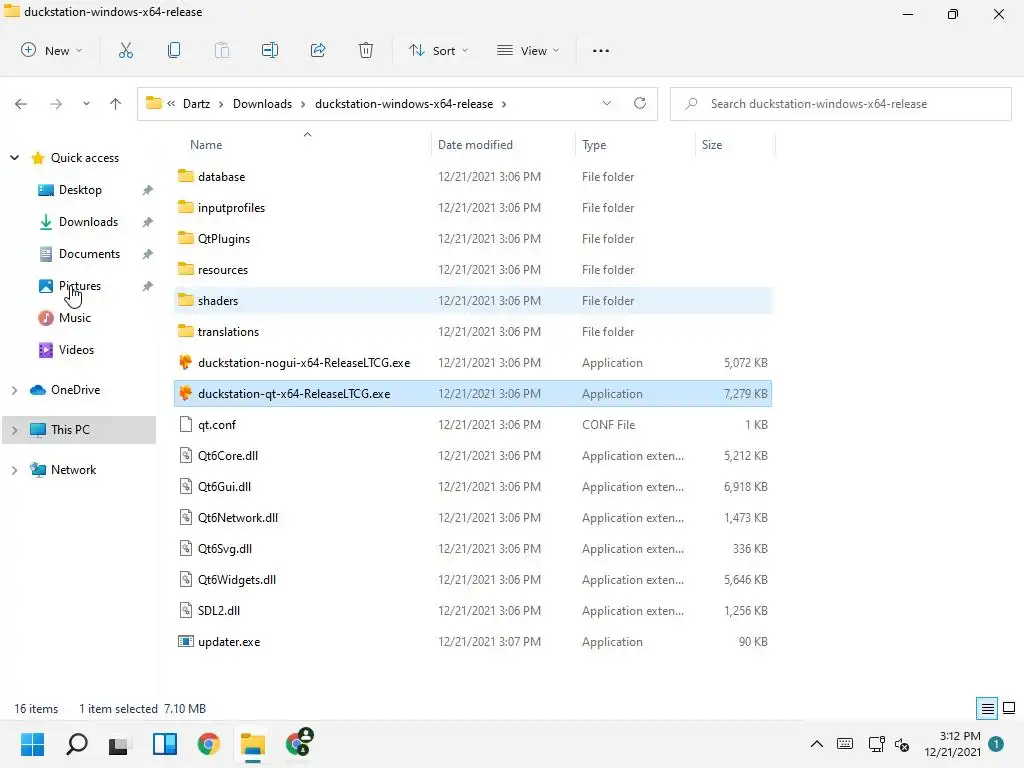
Task: Launch Google Chrome from taskbar
Action: [x=208, y=744]
